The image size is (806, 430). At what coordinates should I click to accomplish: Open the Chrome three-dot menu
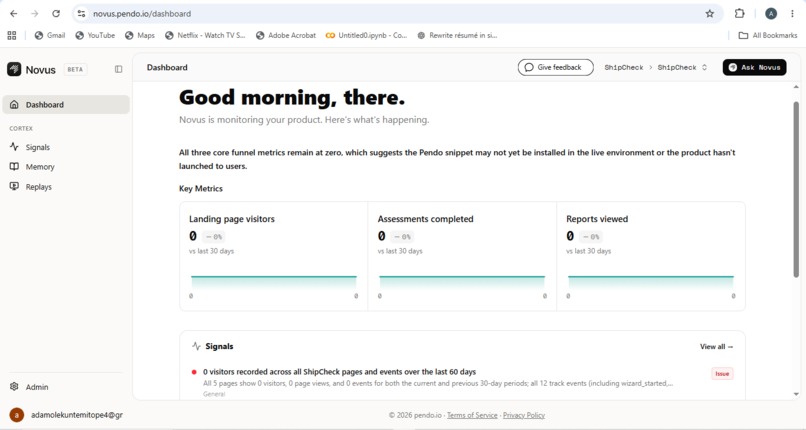(792, 14)
